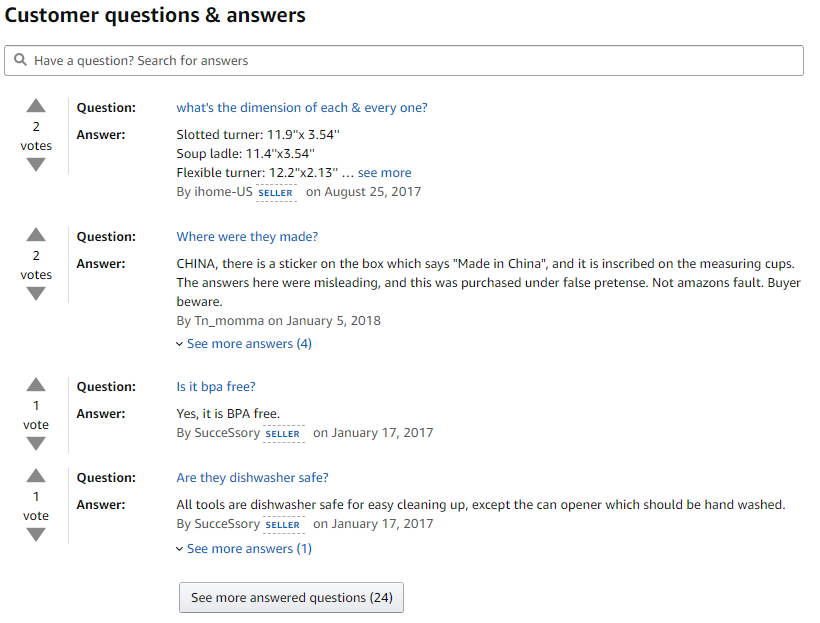Click the magnifier icon in search box
Screen dimensions: 820x623
pos(20,60)
